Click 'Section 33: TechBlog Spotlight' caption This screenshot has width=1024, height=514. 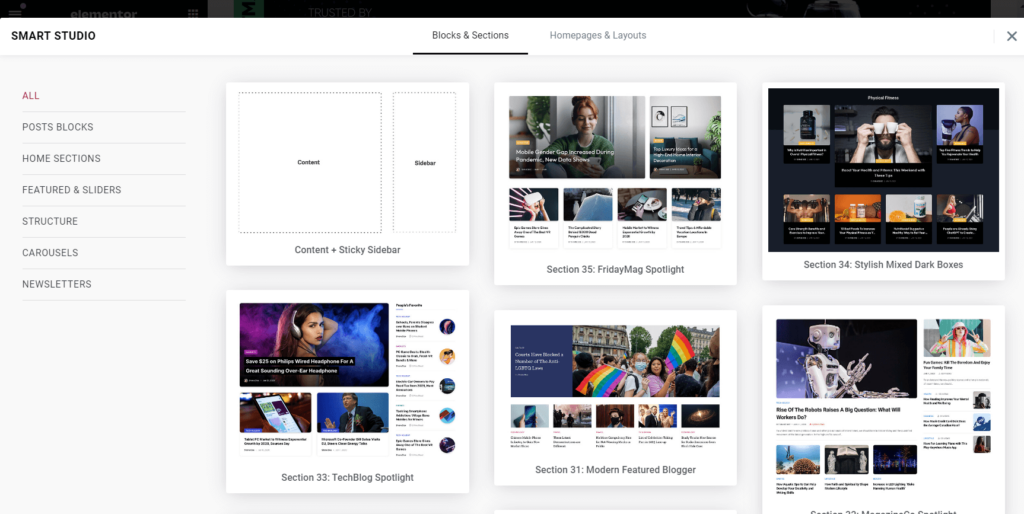coord(347,477)
